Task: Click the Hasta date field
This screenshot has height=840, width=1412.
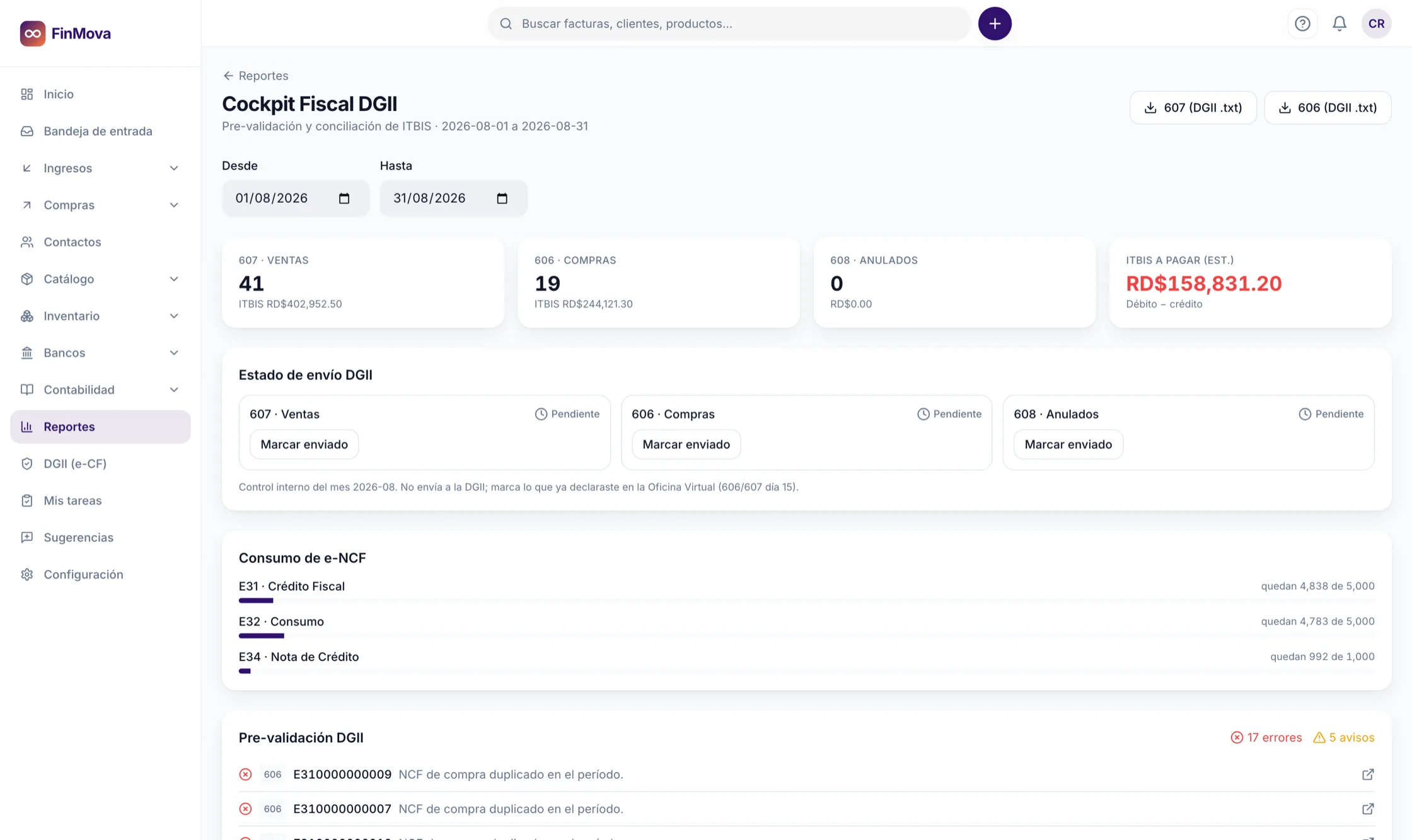Action: click(x=454, y=198)
